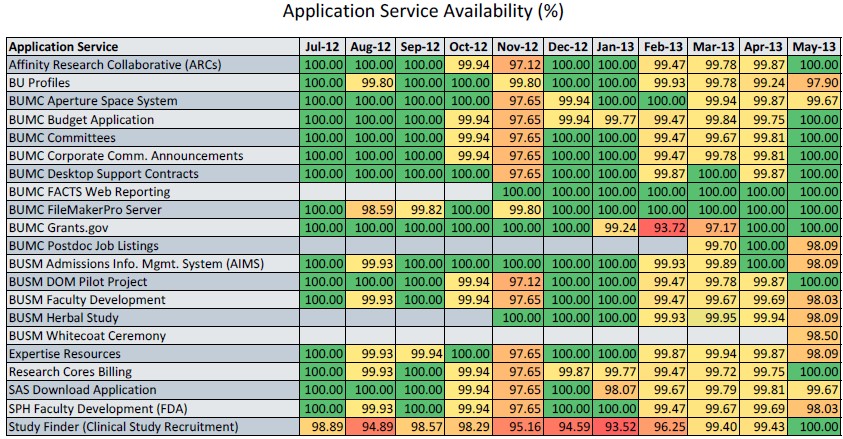843x439 pixels.
Task: Select the Mar-13 column header
Action: pyautogui.click(x=713, y=47)
